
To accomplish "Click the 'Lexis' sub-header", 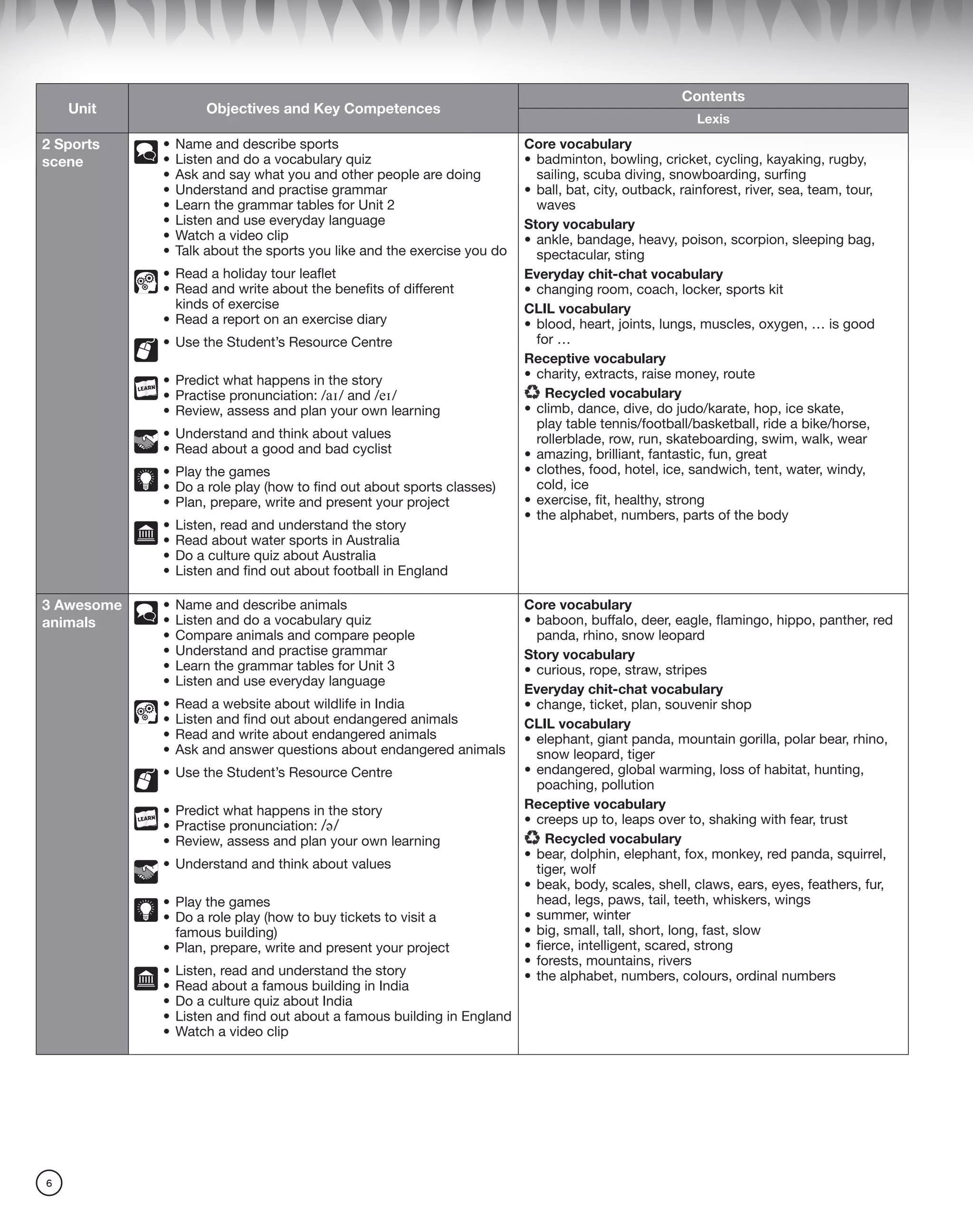I will tap(713, 119).
